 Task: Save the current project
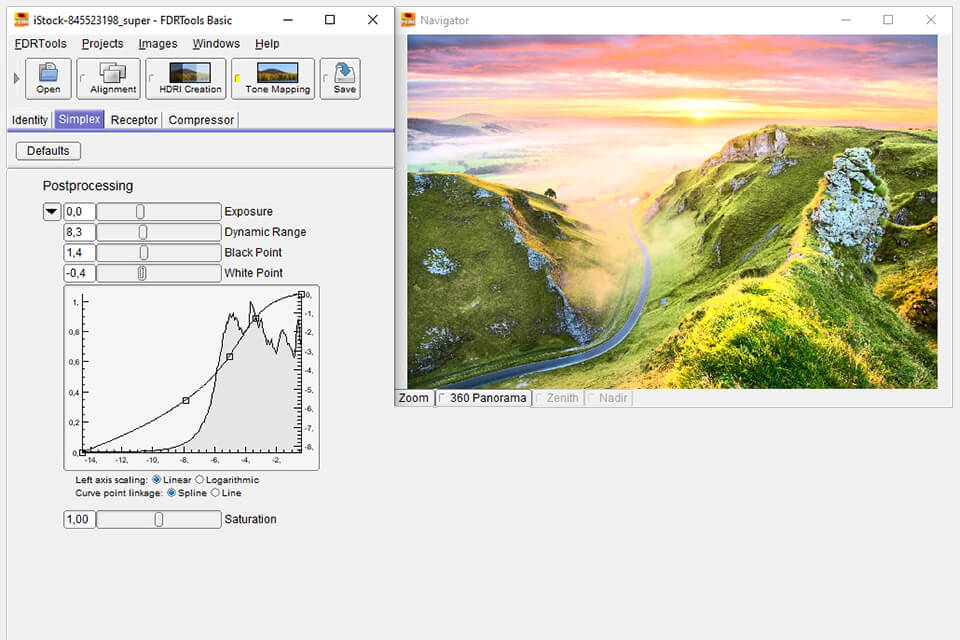tap(340, 78)
